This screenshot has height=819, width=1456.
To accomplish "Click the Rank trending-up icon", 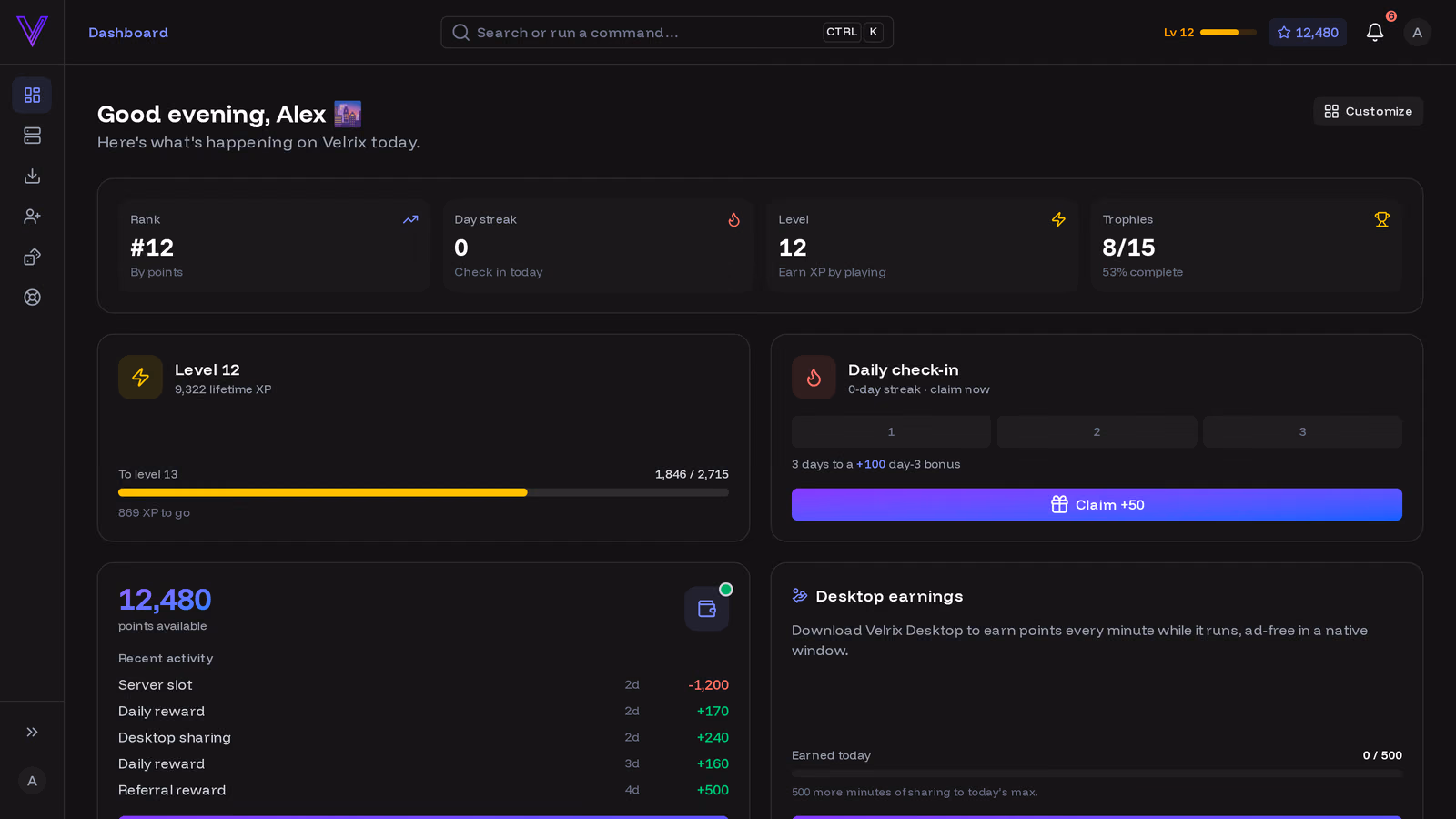I will click(x=410, y=219).
